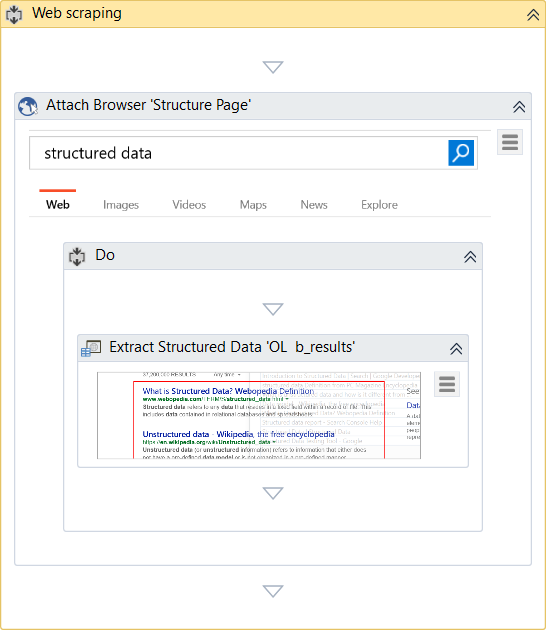Select the Images tab
Image resolution: width=546 pixels, height=630 pixels.
click(x=121, y=205)
